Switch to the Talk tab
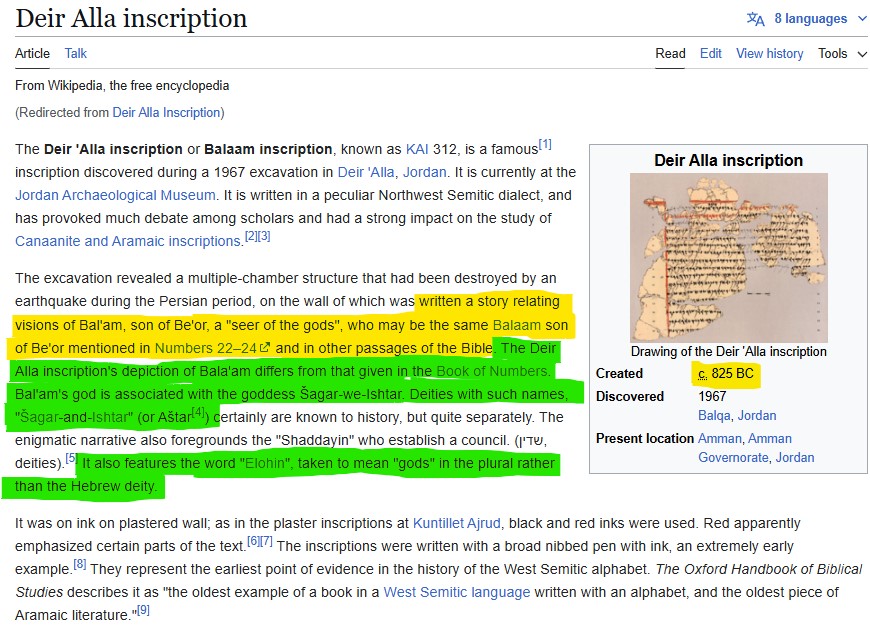This screenshot has height=642, width=870. (75, 53)
